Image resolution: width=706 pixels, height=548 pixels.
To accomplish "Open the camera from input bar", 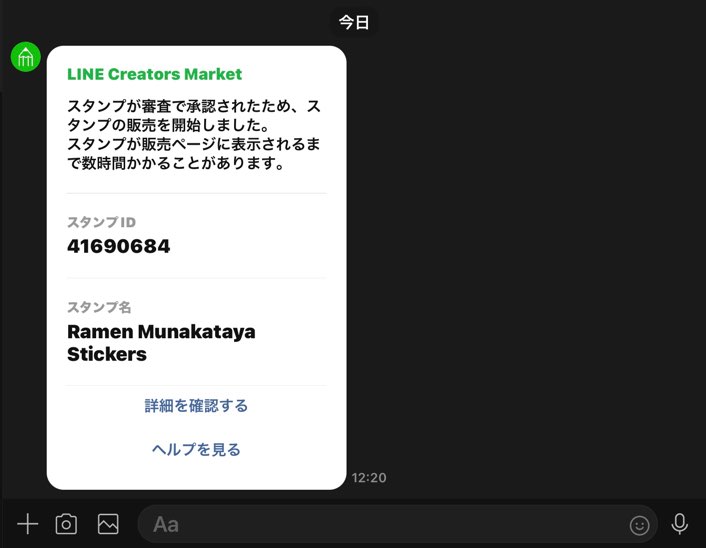I will tap(66, 524).
